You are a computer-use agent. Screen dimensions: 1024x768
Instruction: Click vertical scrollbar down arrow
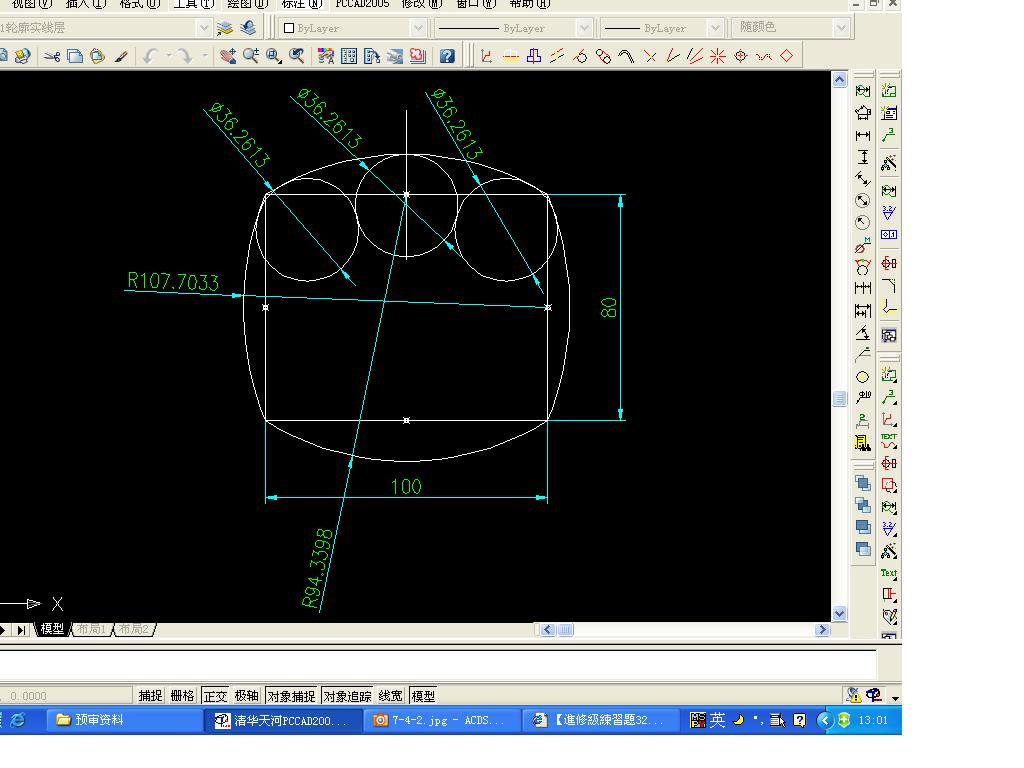coord(840,613)
